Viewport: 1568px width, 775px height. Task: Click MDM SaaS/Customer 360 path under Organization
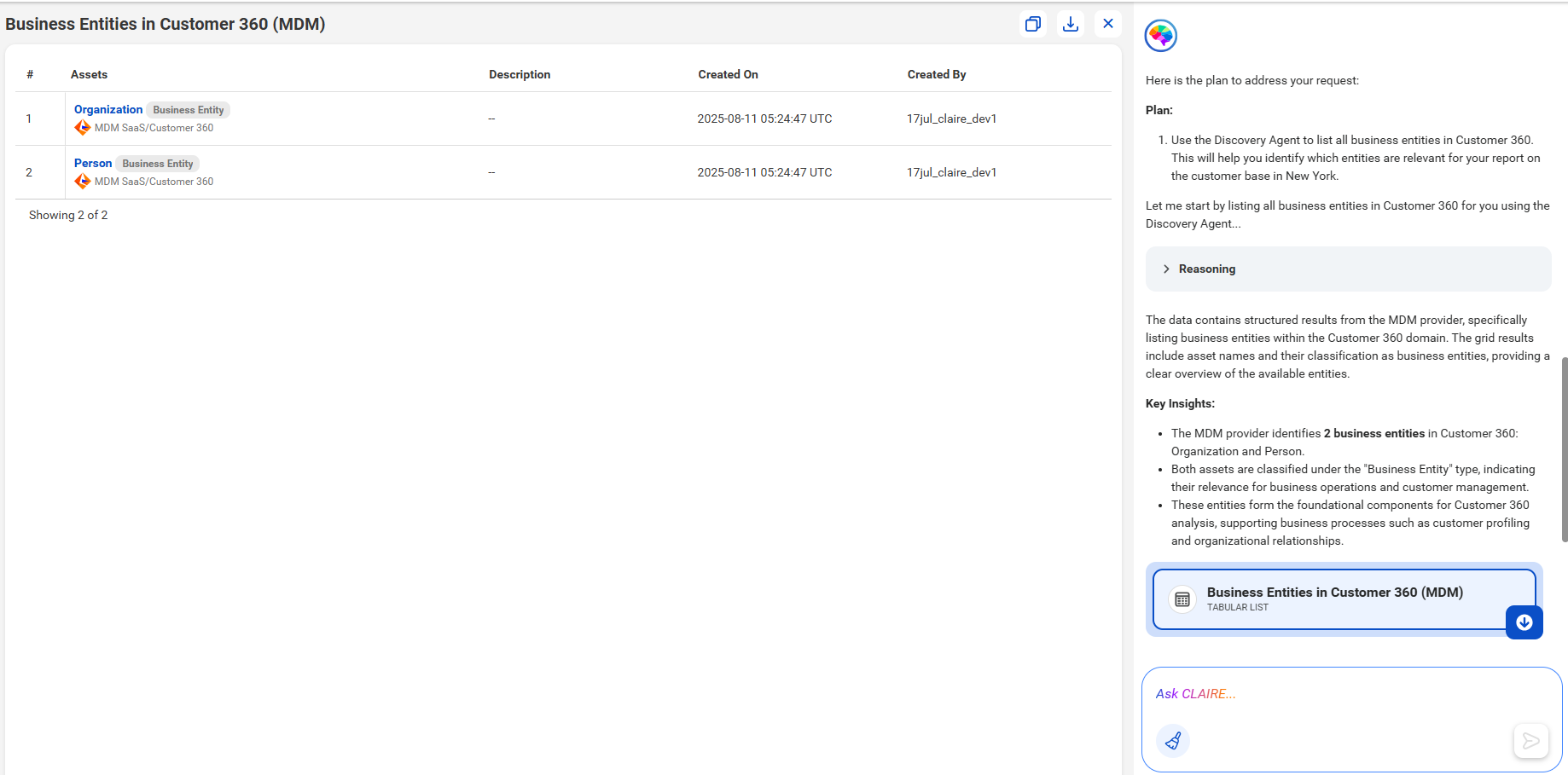(154, 128)
